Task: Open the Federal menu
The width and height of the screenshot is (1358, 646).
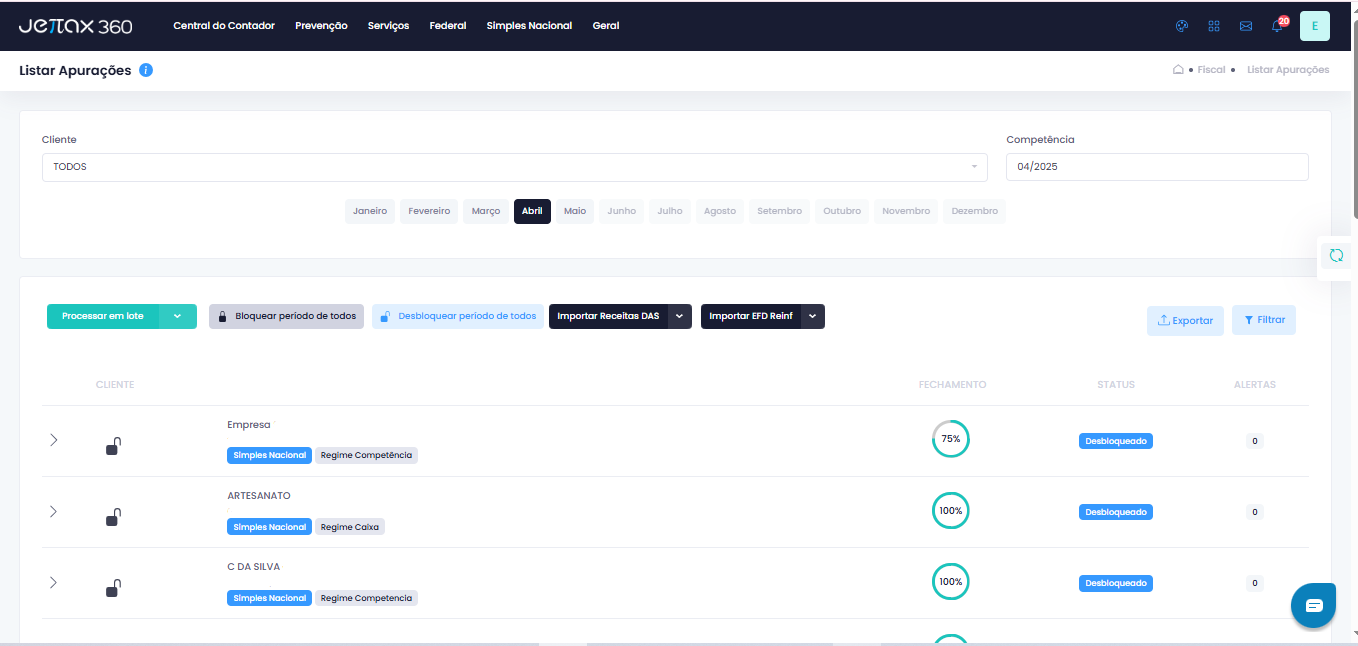Action: pyautogui.click(x=448, y=26)
